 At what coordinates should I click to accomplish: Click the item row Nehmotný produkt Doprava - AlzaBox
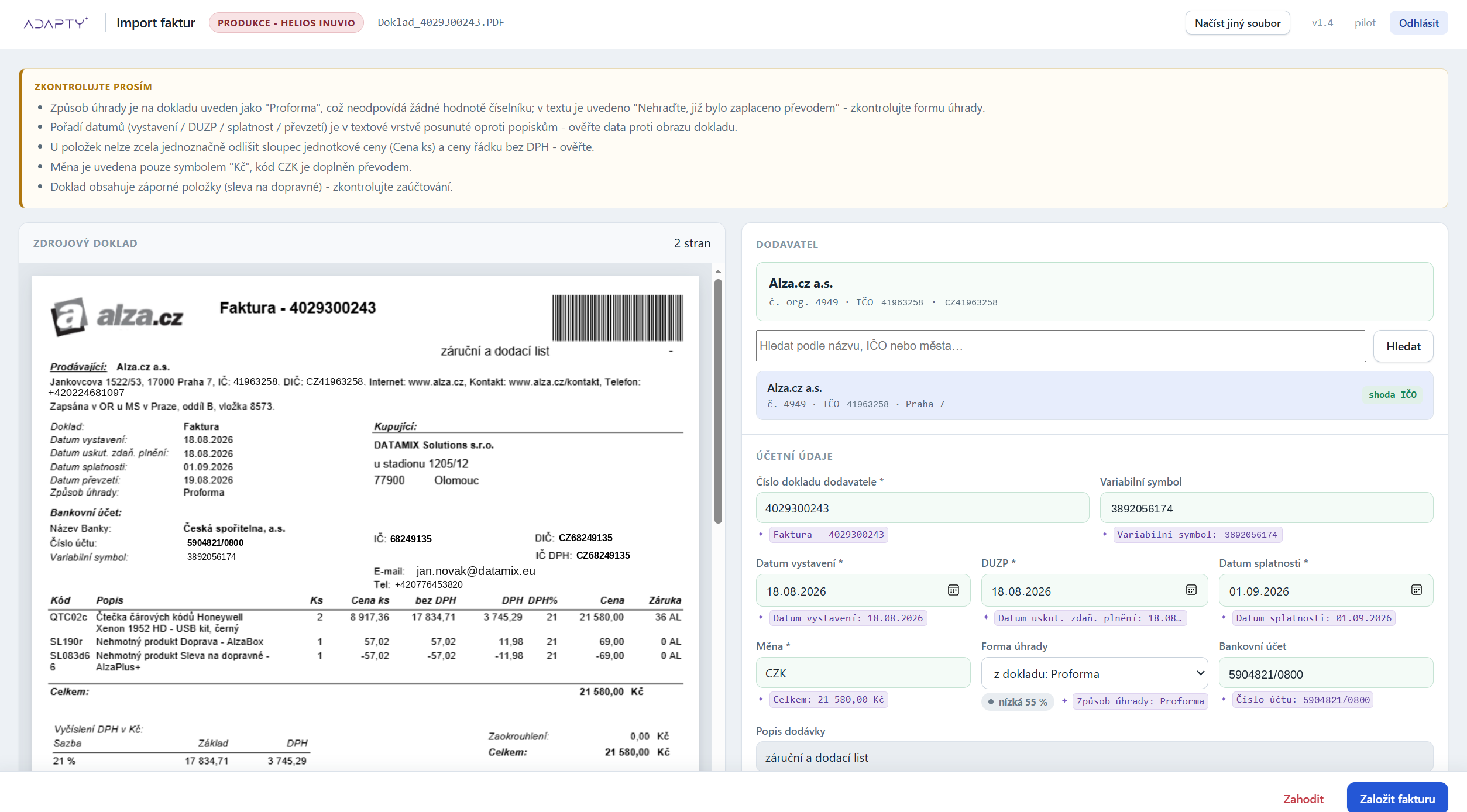pyautogui.click(x=366, y=642)
